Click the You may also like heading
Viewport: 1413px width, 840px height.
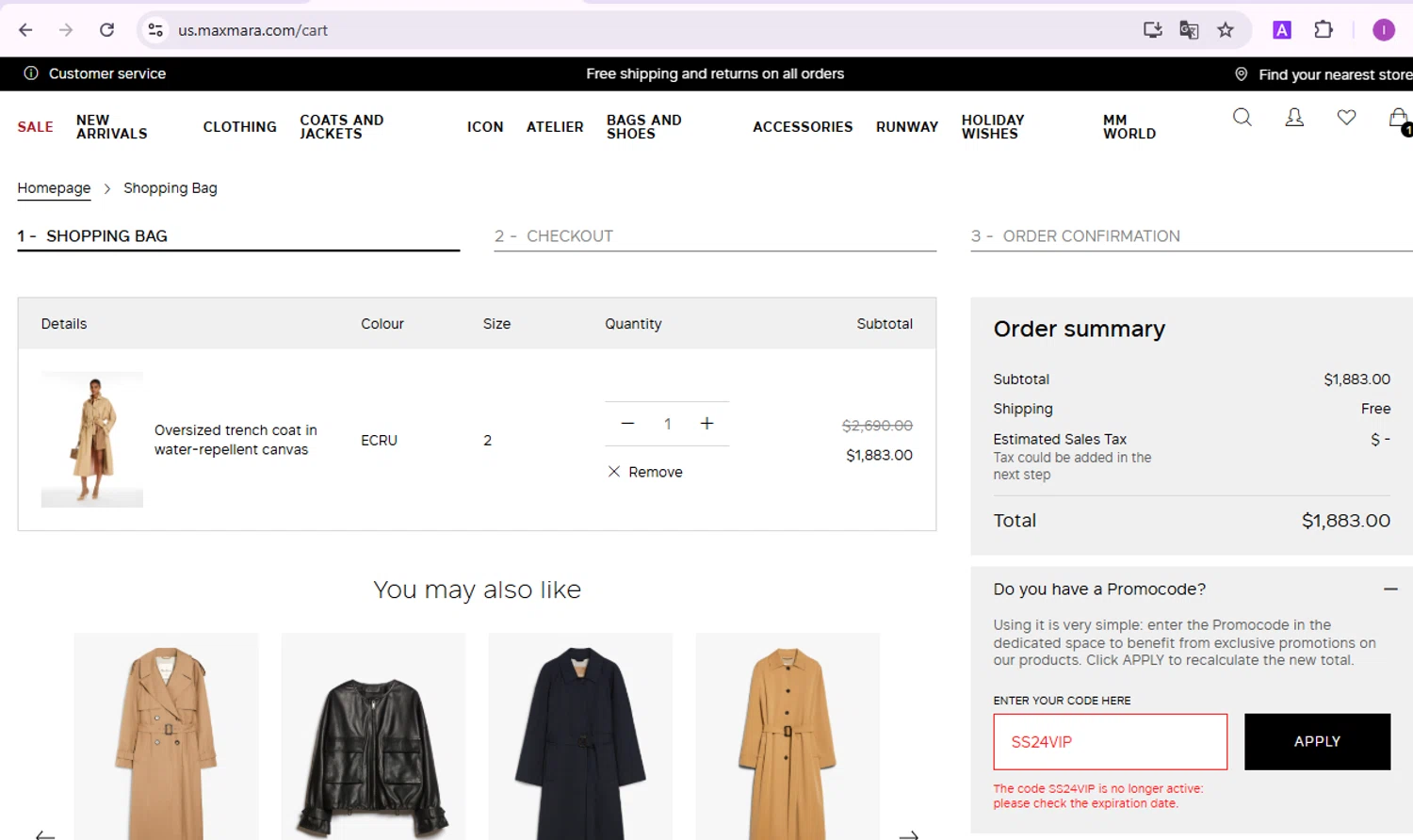477,590
